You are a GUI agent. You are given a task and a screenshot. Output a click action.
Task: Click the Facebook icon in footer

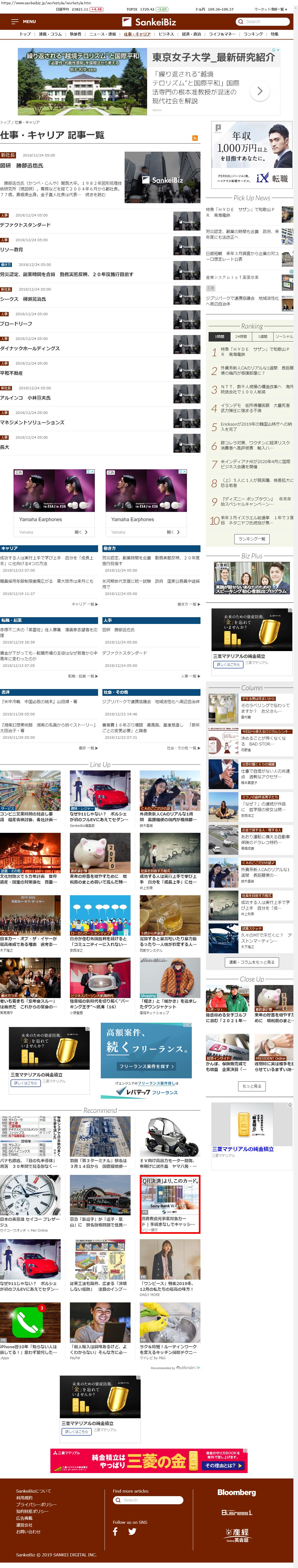[115, 1531]
